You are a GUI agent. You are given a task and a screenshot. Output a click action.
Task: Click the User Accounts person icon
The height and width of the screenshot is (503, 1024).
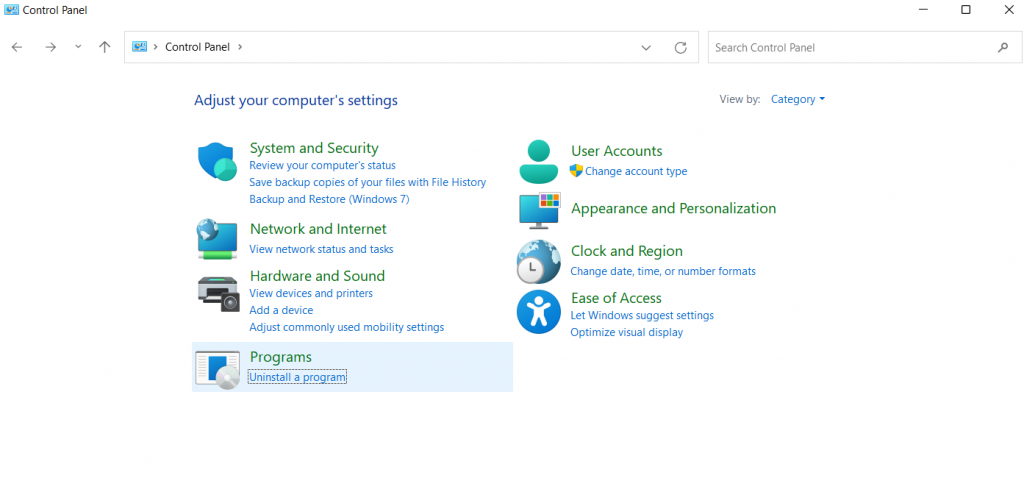click(x=539, y=161)
